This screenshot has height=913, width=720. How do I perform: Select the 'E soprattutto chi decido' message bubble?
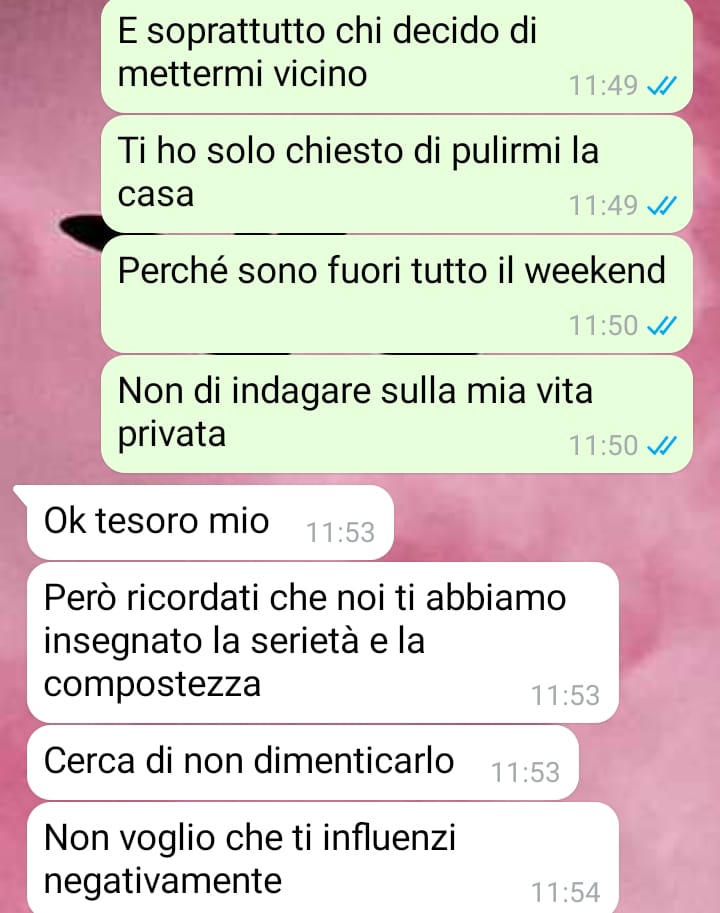(x=397, y=55)
